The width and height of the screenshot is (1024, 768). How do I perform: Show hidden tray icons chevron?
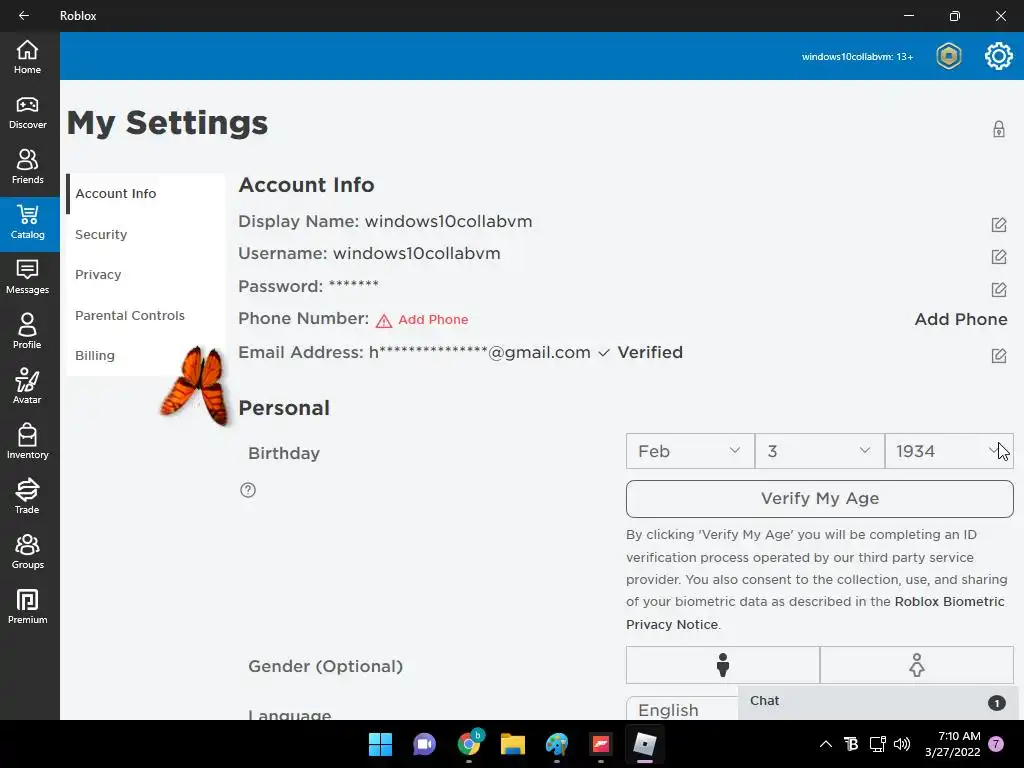click(x=825, y=744)
